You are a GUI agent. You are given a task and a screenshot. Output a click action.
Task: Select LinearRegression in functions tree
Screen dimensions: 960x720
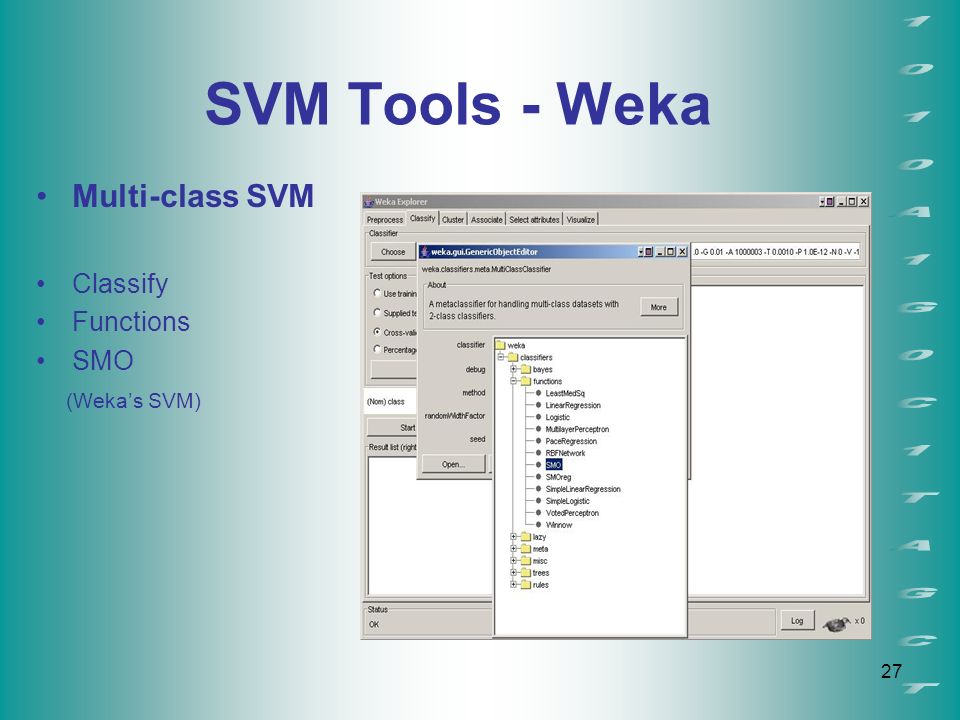[573, 405]
